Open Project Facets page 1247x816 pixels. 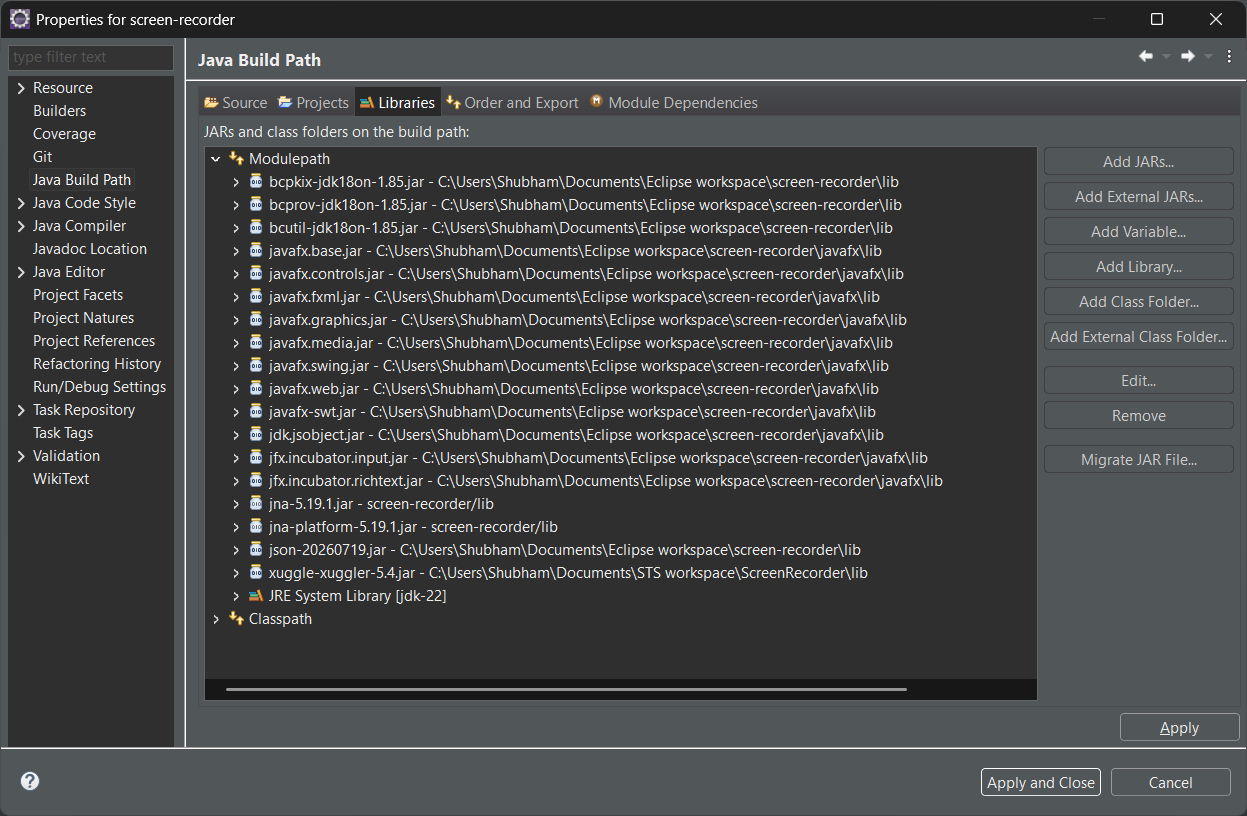[x=78, y=295]
